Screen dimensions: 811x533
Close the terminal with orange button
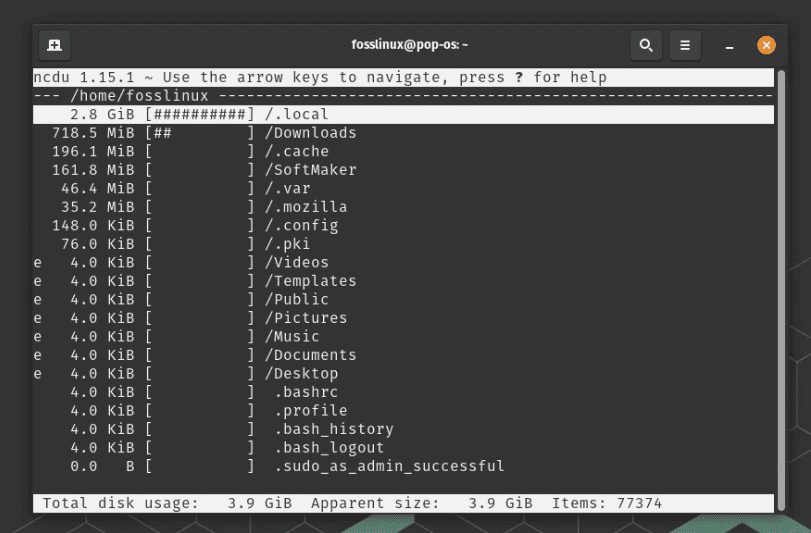[x=766, y=45]
